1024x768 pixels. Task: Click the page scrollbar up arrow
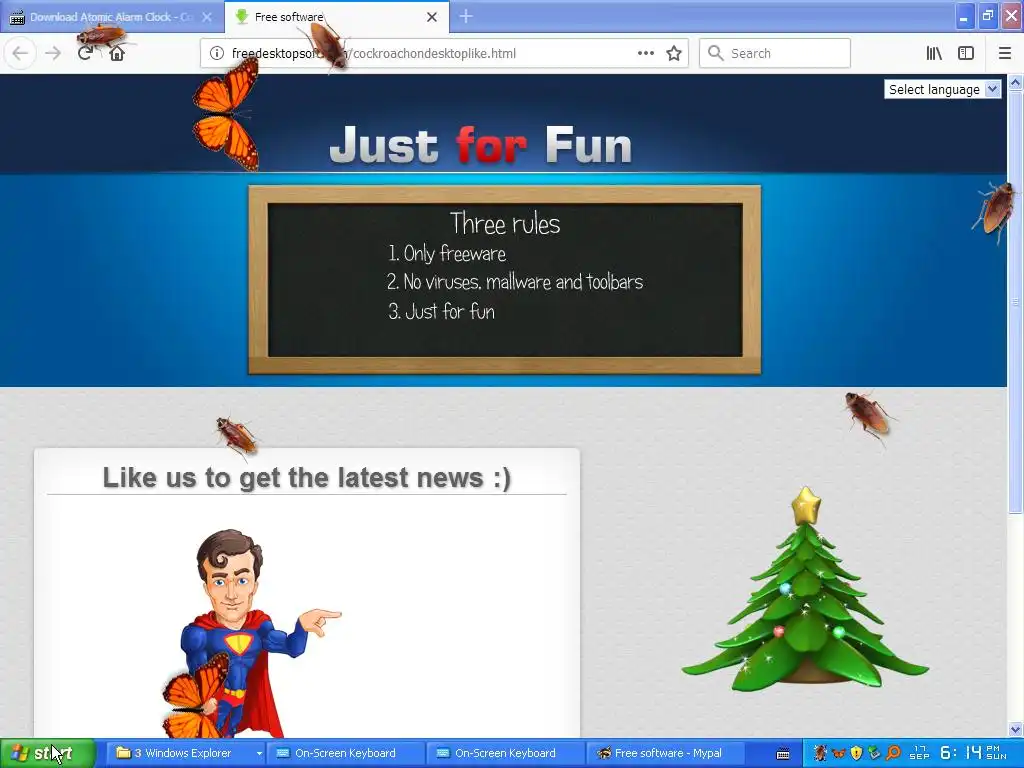click(x=1015, y=82)
